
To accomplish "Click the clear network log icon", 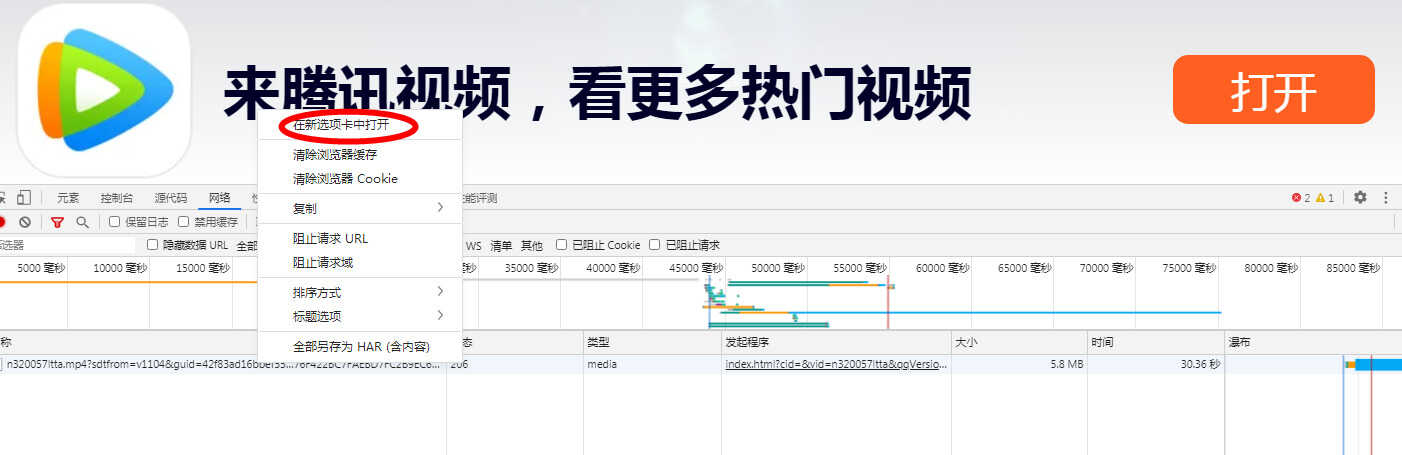I will pos(25,222).
